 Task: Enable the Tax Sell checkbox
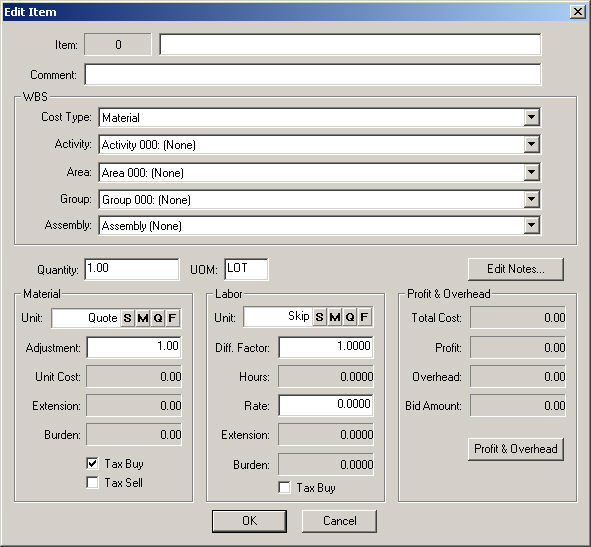92,482
